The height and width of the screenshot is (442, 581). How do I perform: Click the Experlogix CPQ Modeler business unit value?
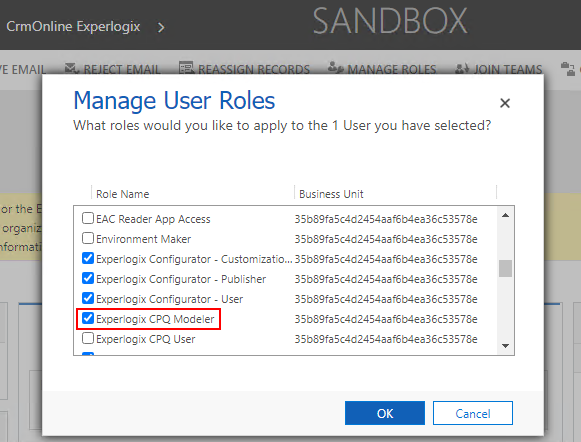click(x=386, y=319)
